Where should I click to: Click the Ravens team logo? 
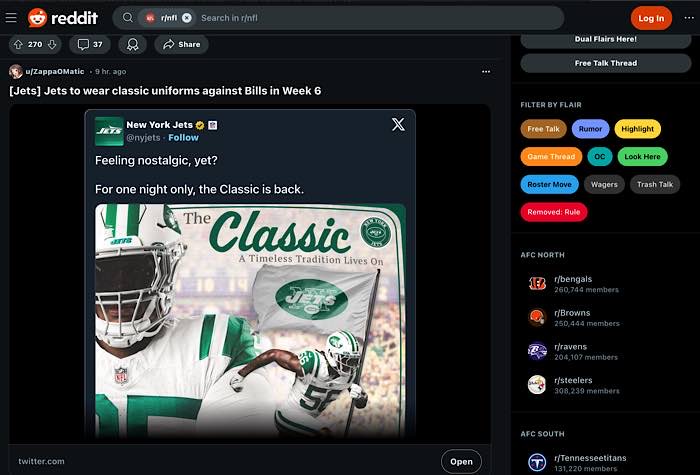point(537,351)
